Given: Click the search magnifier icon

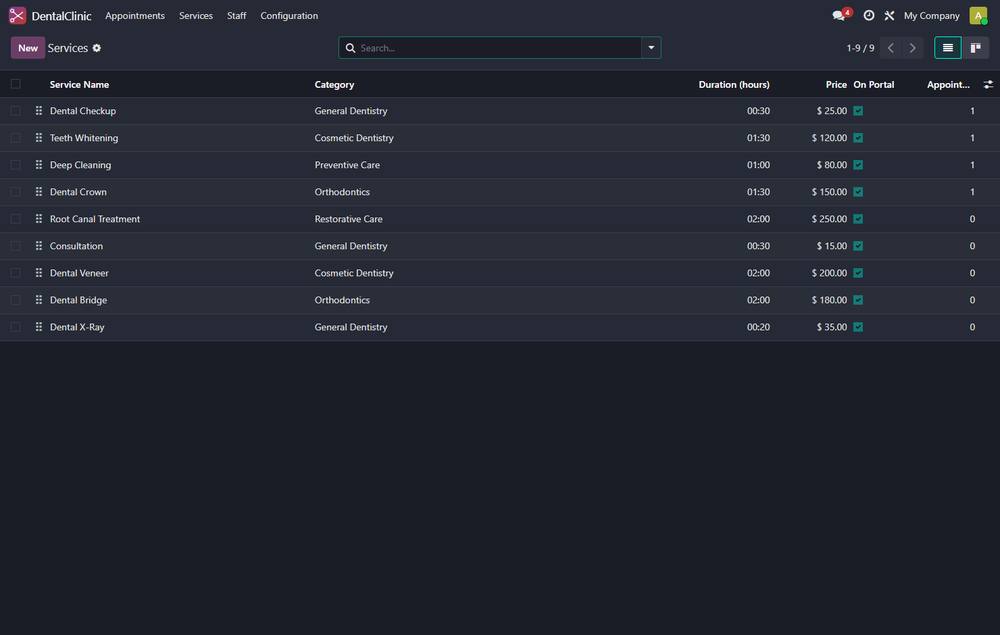Looking at the screenshot, I should pyautogui.click(x=350, y=48).
